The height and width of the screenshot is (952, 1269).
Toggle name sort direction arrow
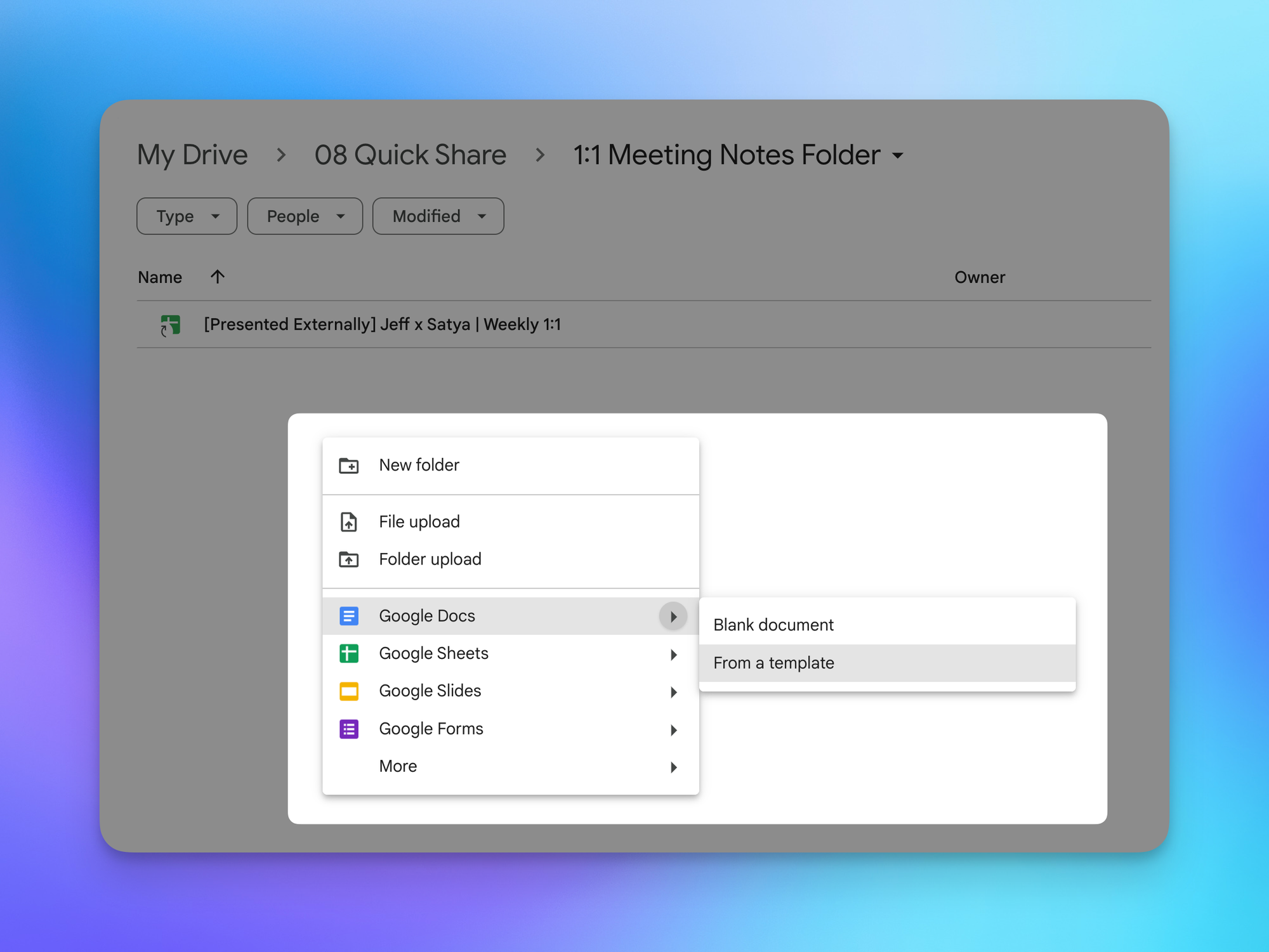[217, 277]
